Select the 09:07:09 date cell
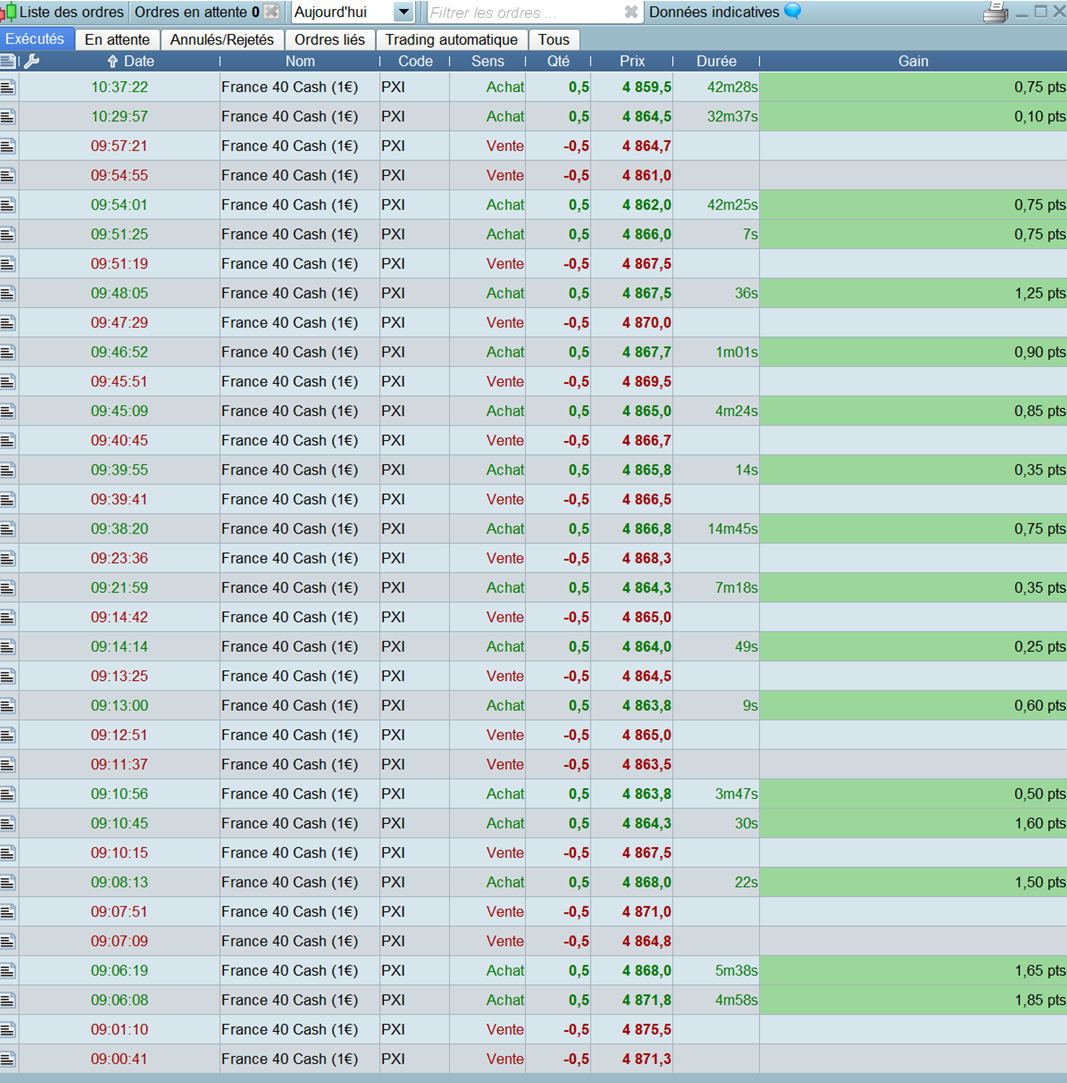The height and width of the screenshot is (1083, 1067). tap(119, 941)
